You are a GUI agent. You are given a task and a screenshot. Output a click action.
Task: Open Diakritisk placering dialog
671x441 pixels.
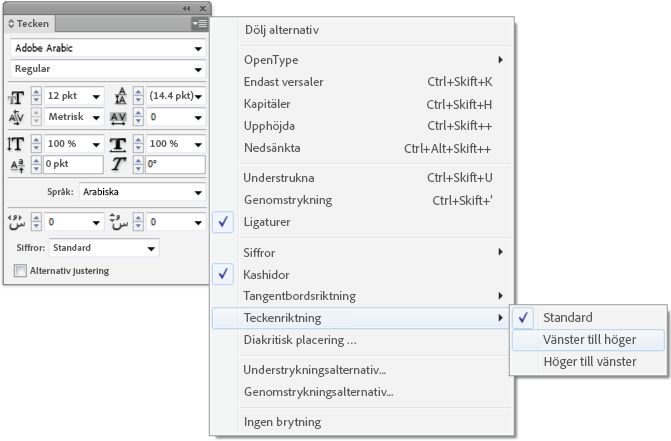pos(362,340)
